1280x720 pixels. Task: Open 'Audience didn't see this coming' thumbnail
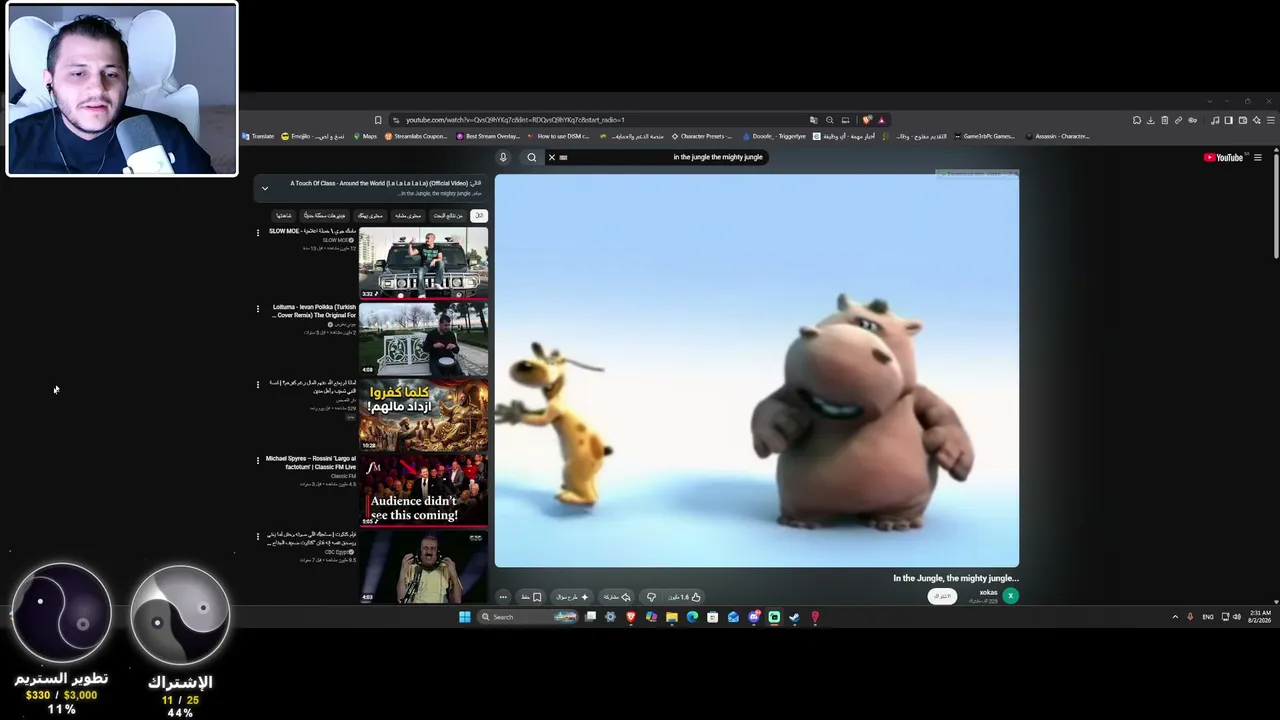click(x=424, y=490)
